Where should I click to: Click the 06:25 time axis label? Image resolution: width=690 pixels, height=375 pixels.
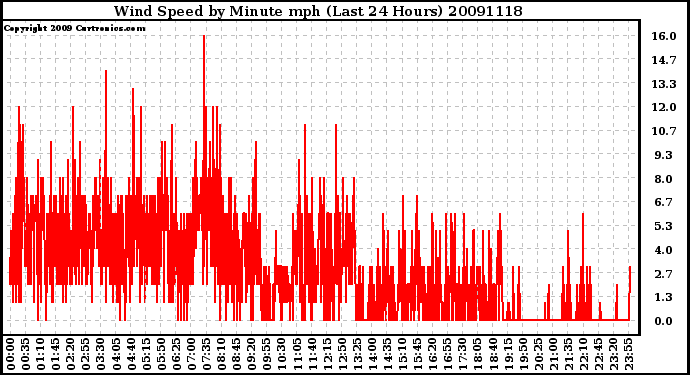point(176,354)
